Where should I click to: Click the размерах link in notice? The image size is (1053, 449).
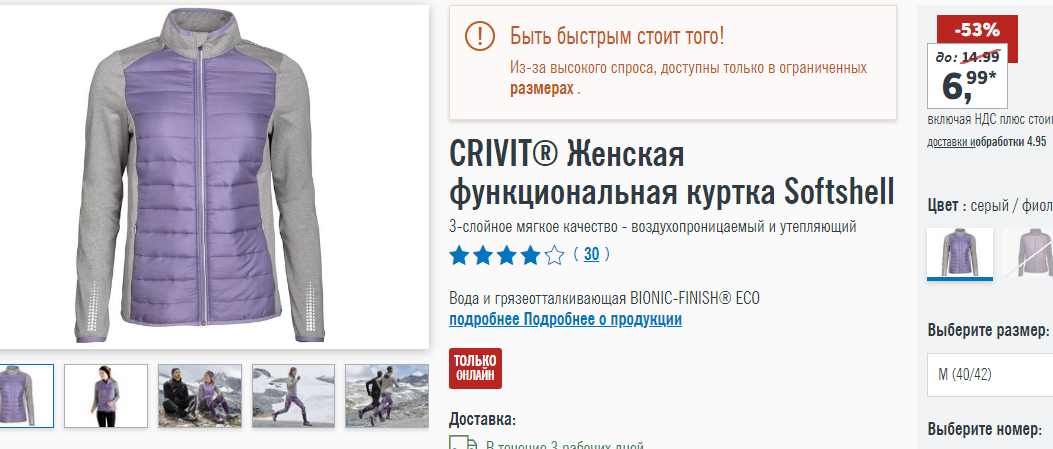[x=541, y=89]
